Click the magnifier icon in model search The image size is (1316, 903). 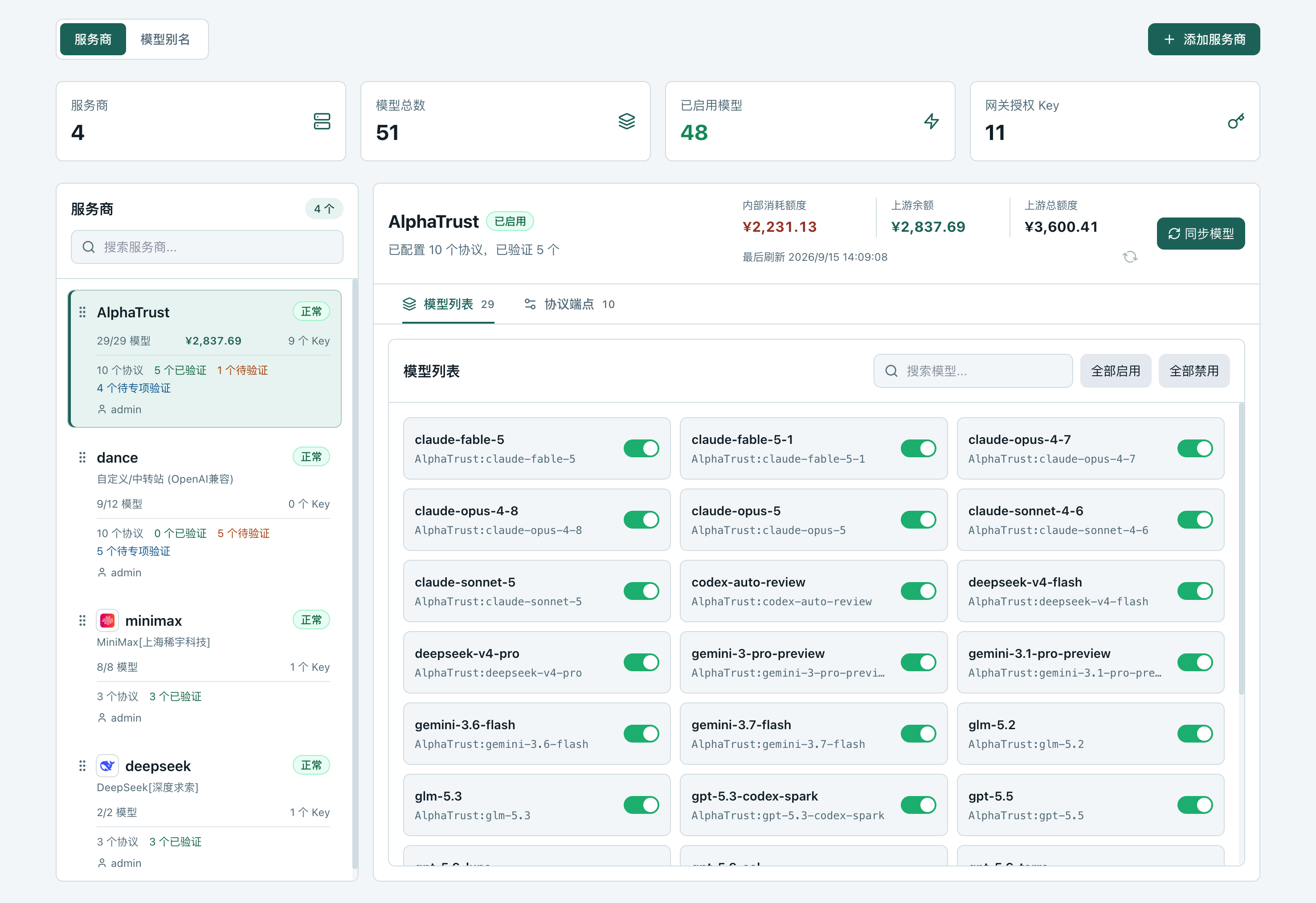coord(891,371)
